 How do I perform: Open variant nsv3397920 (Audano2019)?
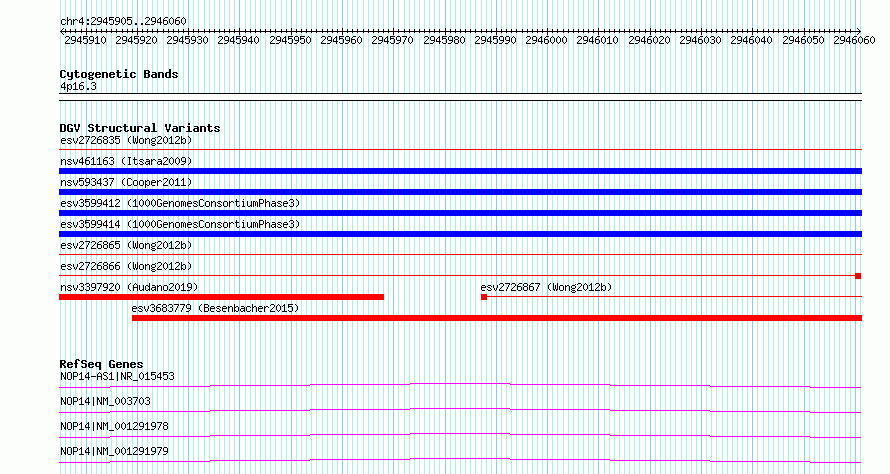[129, 287]
